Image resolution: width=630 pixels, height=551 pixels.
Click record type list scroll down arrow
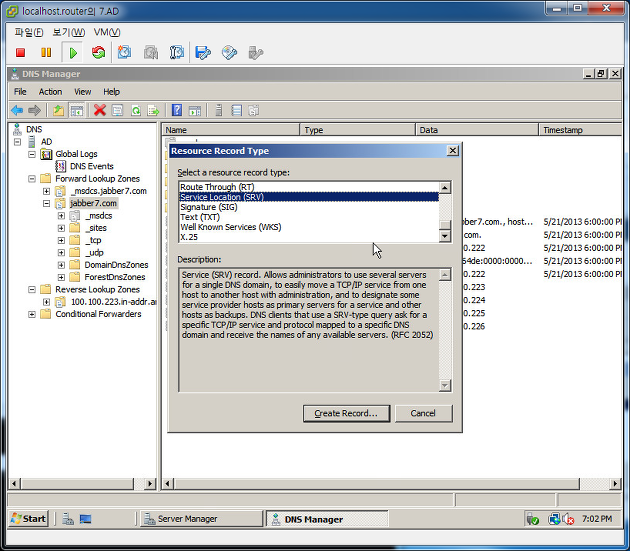(x=445, y=236)
